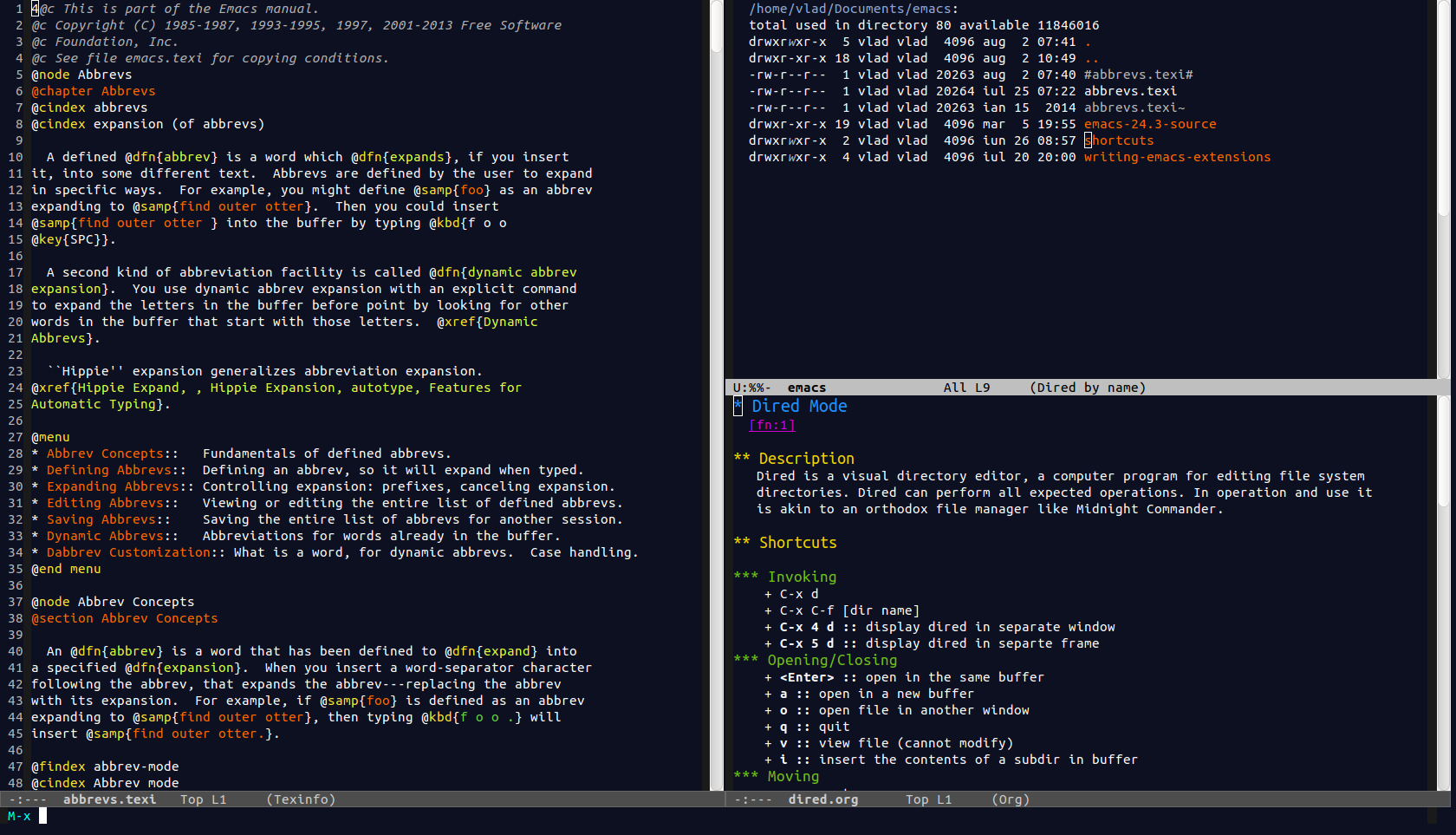Click the M-x minibuffer prompt
The width and height of the screenshot is (1456, 835).
point(19,816)
